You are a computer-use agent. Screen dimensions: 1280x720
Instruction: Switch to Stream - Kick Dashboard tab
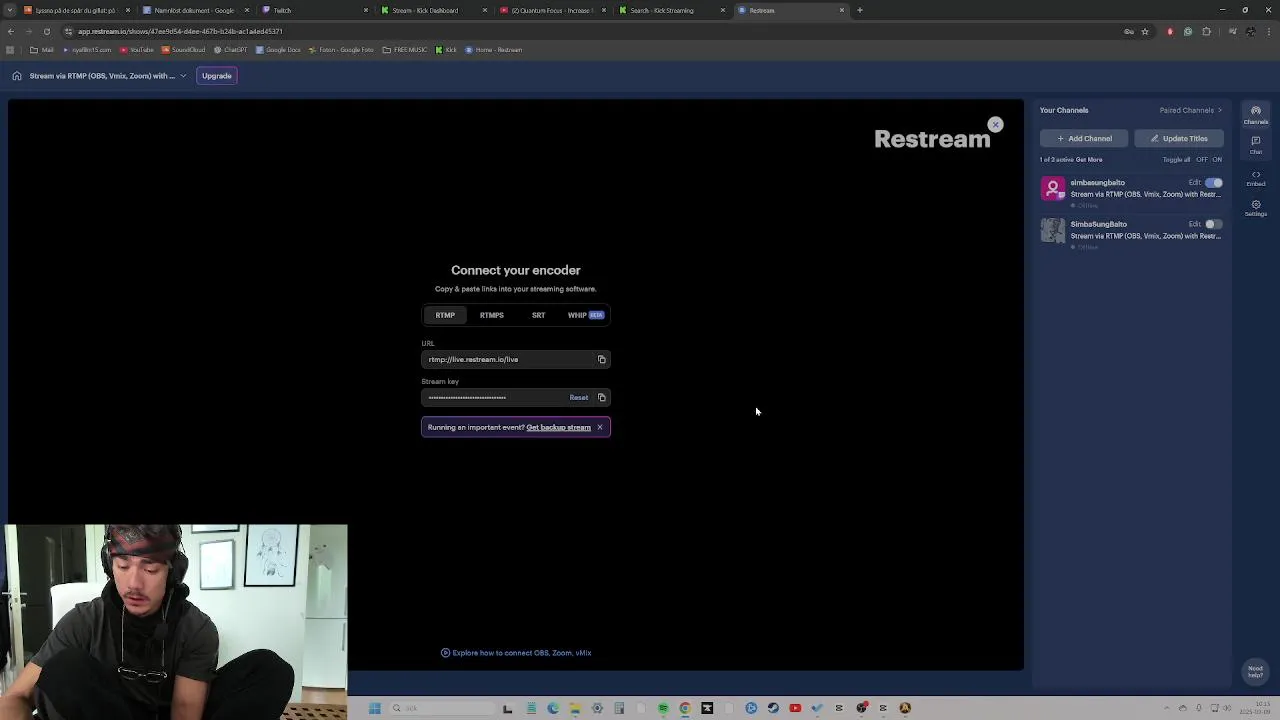[433, 10]
